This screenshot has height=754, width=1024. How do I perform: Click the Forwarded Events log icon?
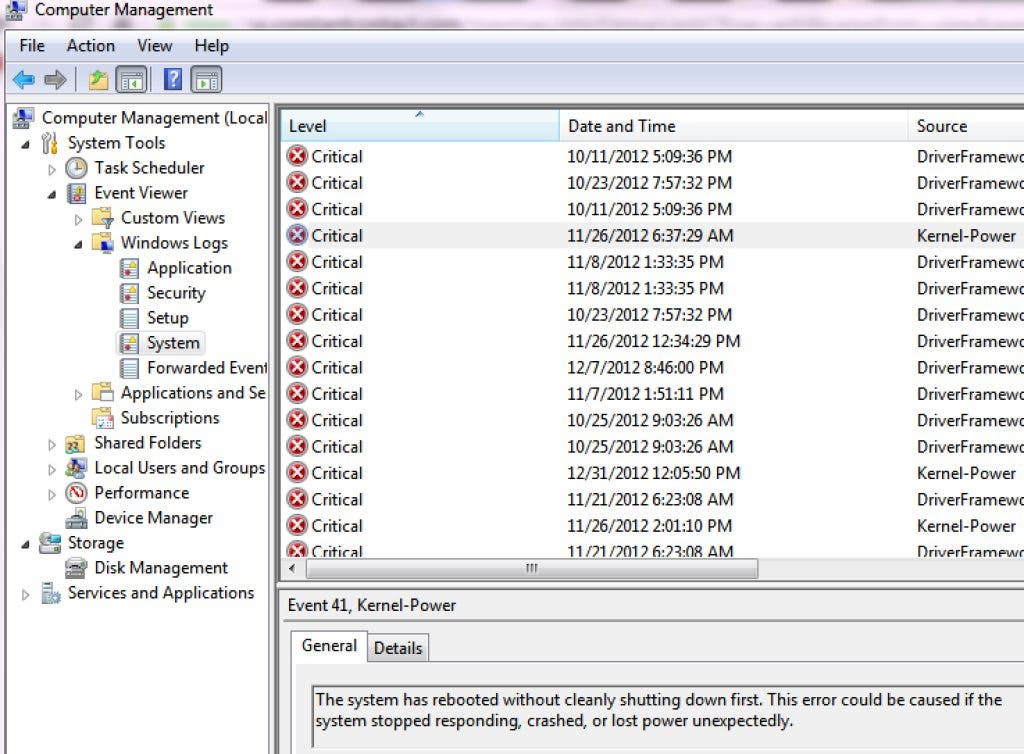coord(129,368)
